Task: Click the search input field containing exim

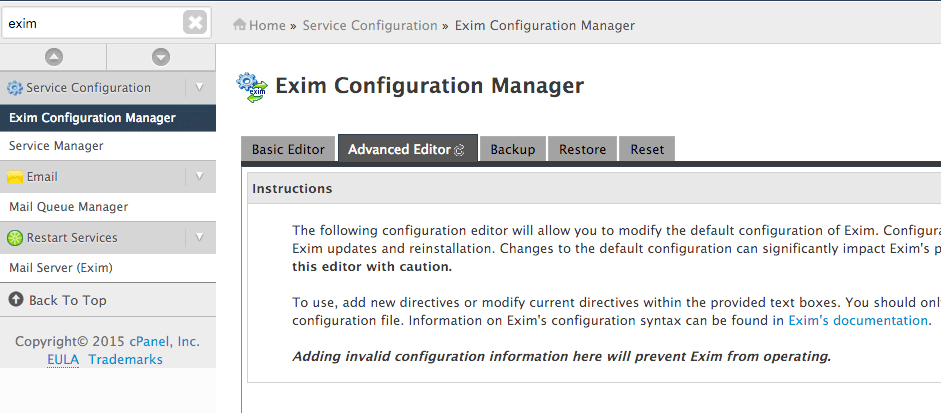Action: coord(90,22)
